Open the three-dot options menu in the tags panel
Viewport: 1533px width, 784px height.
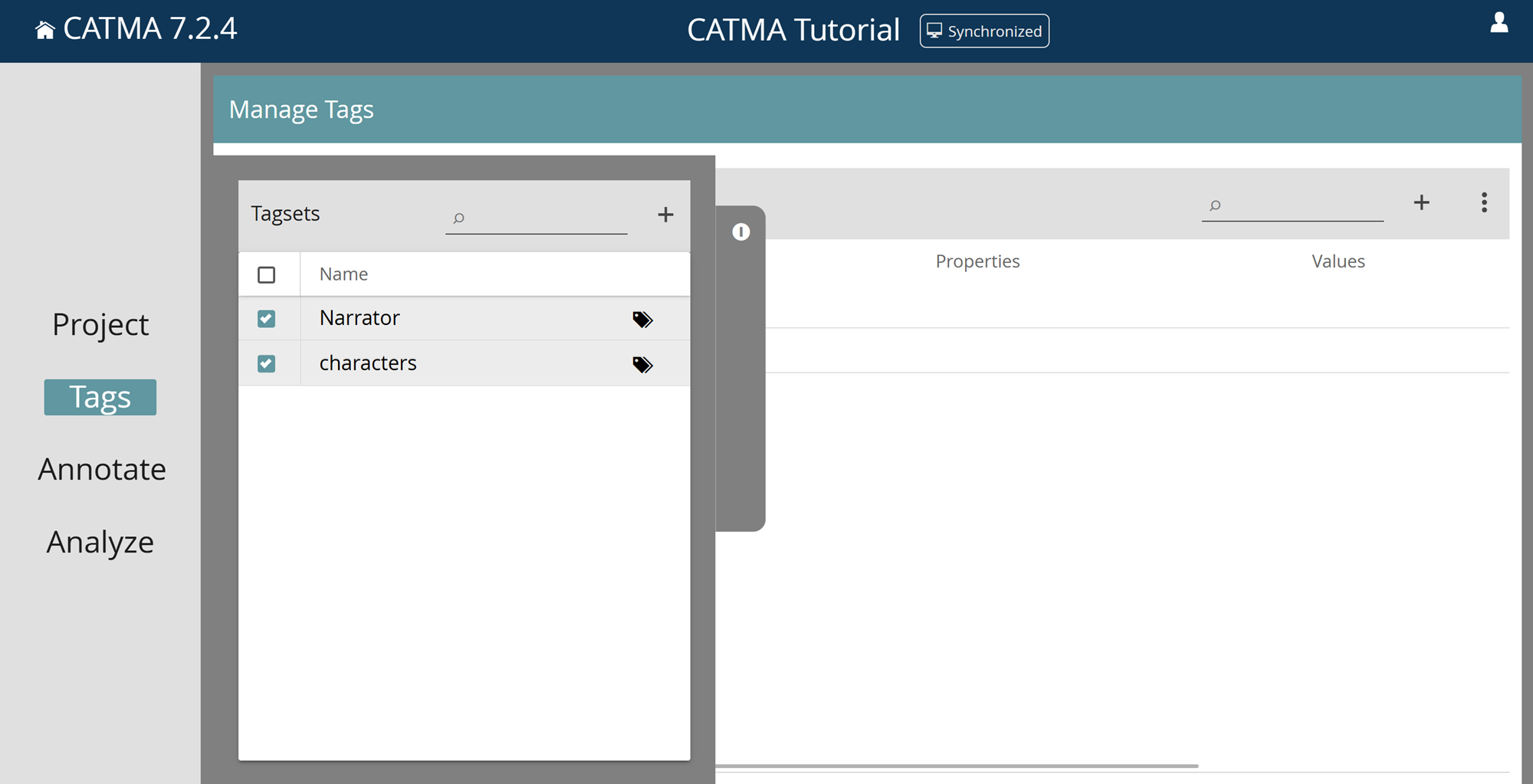[x=1484, y=203]
